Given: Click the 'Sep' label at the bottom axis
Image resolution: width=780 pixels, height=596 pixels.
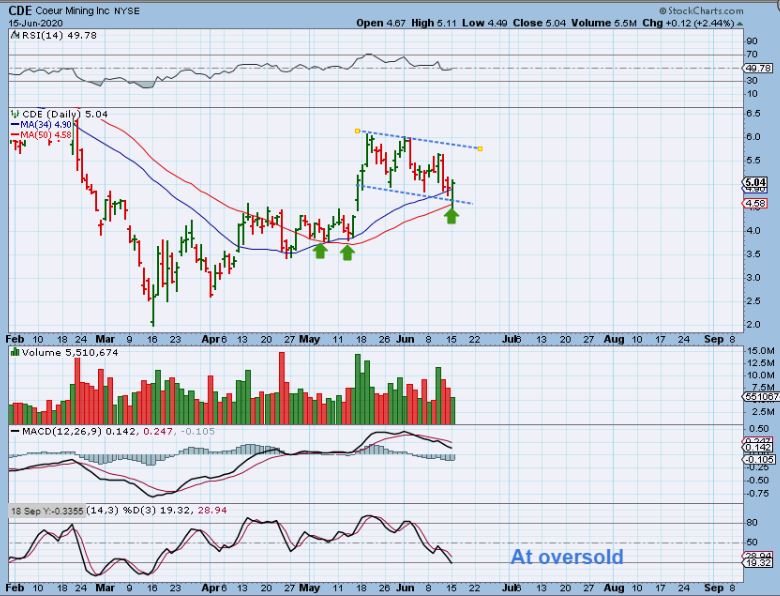Looking at the screenshot, I should tap(714, 588).
